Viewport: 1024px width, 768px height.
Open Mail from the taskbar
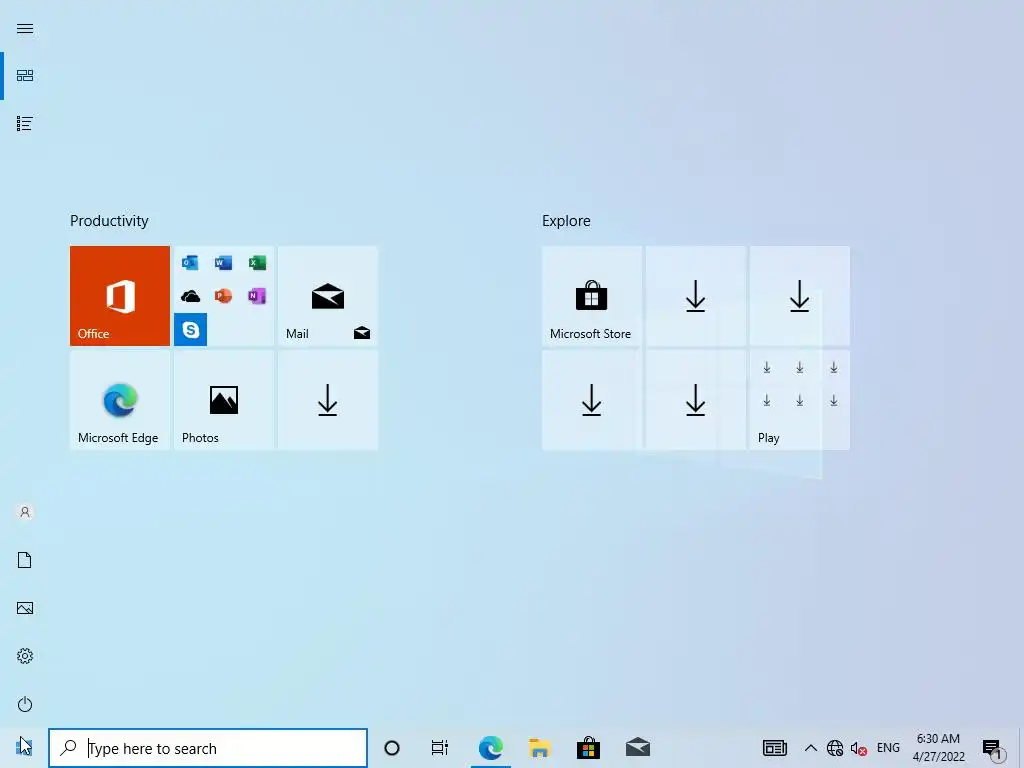tap(638, 748)
